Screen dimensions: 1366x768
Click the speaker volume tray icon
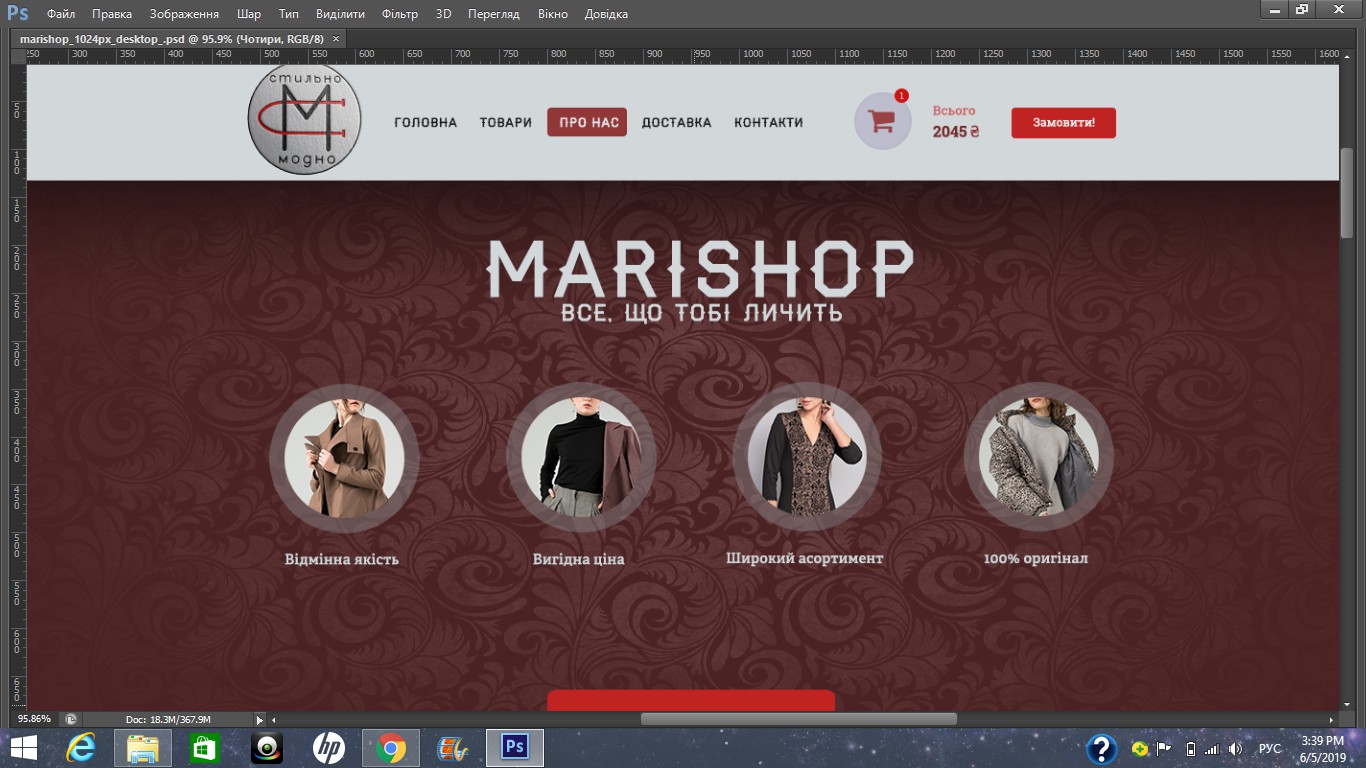1235,749
